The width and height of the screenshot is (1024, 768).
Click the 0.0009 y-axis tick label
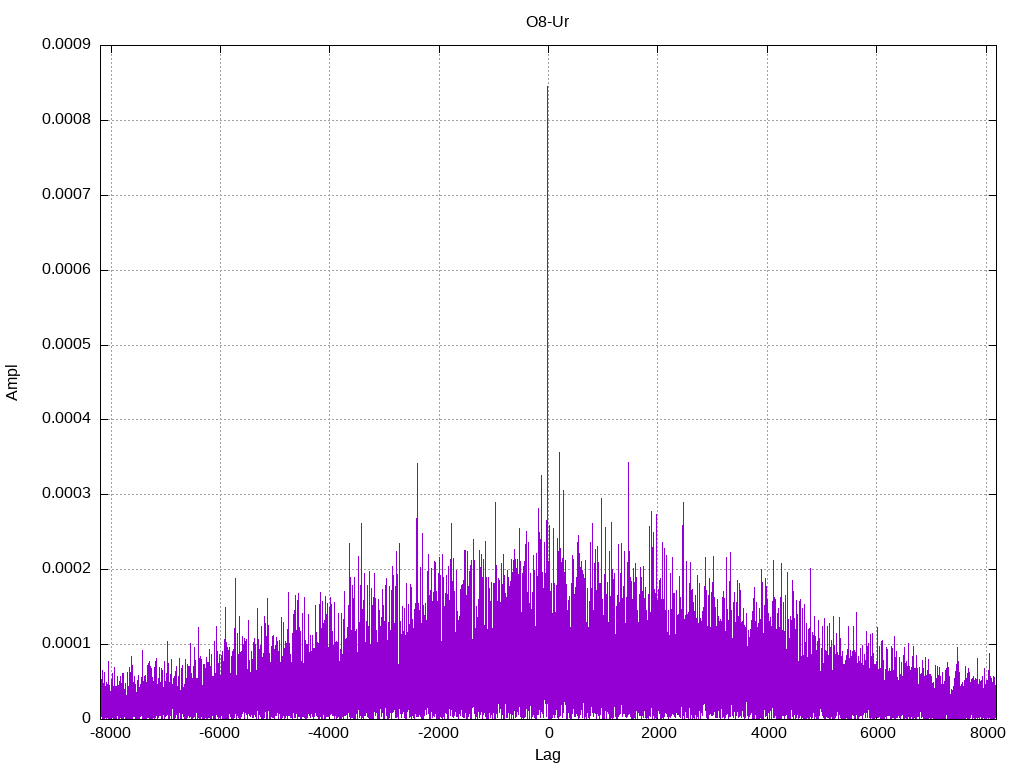tap(66, 45)
